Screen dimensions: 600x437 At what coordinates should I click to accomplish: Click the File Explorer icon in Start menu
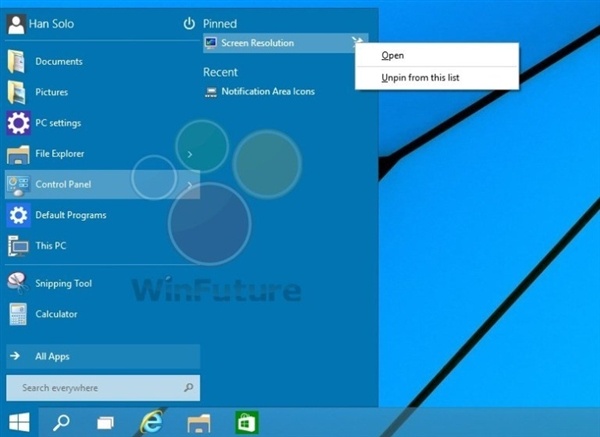point(18,154)
